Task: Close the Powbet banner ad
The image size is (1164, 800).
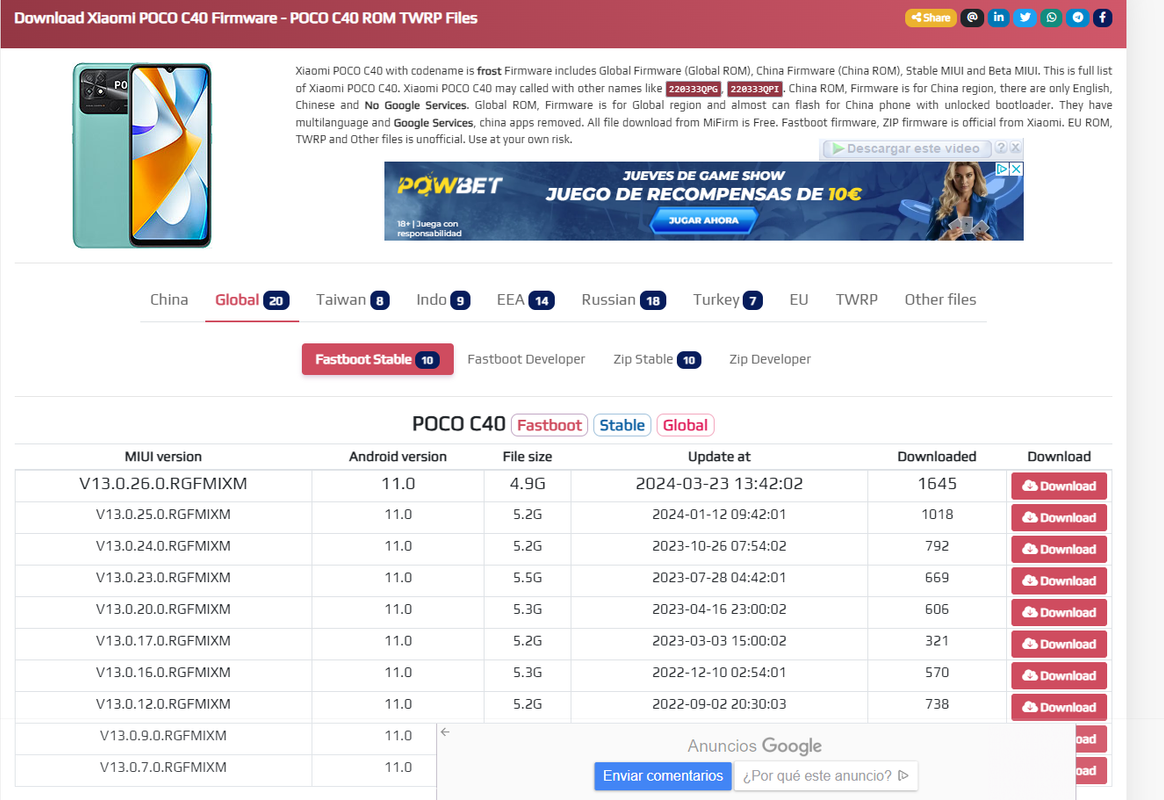Action: click(x=1016, y=169)
